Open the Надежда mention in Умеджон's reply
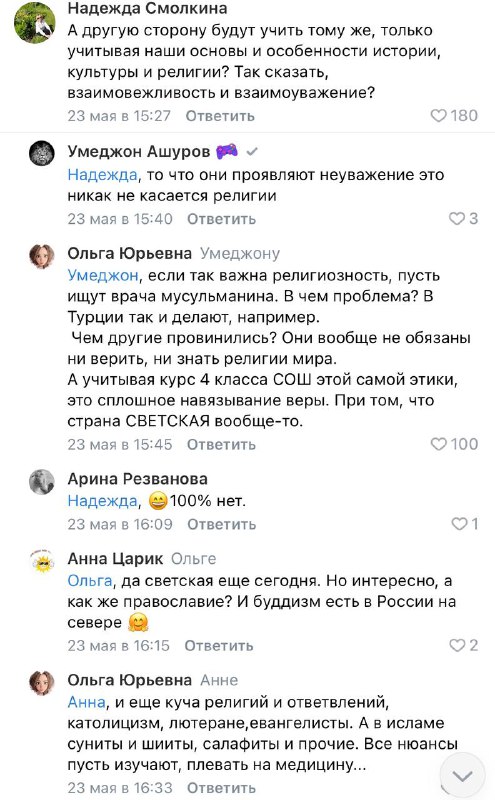Image resolution: width=495 pixels, height=800 pixels. [x=103, y=175]
